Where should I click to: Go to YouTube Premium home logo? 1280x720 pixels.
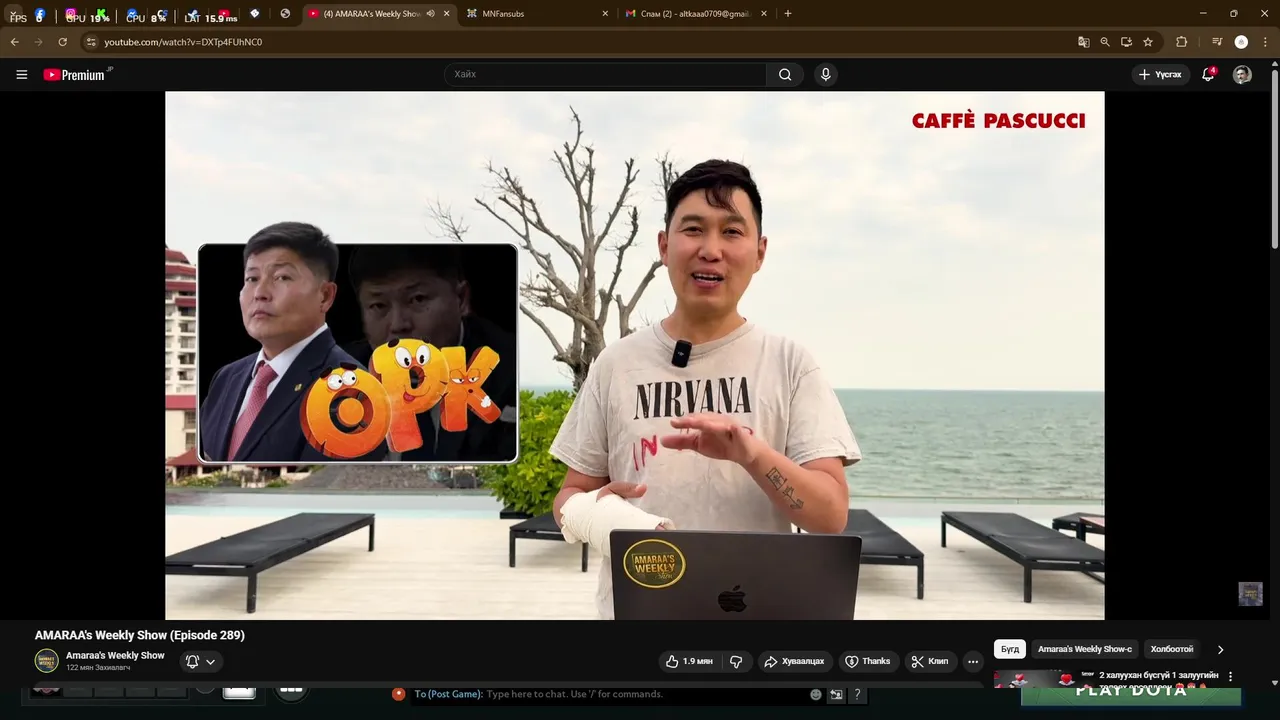point(78,74)
